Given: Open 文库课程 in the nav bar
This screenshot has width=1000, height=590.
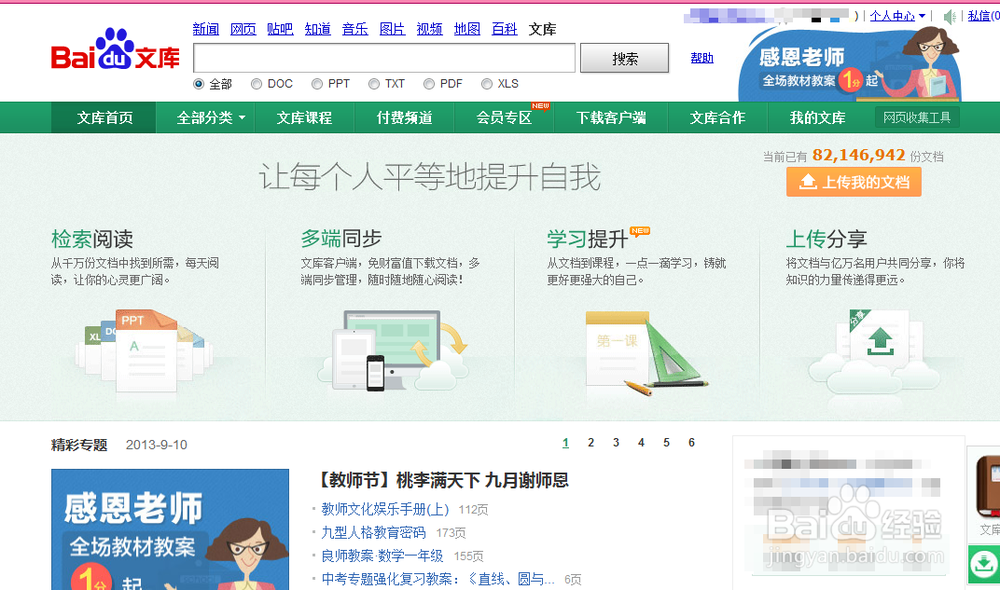Looking at the screenshot, I should 304,117.
